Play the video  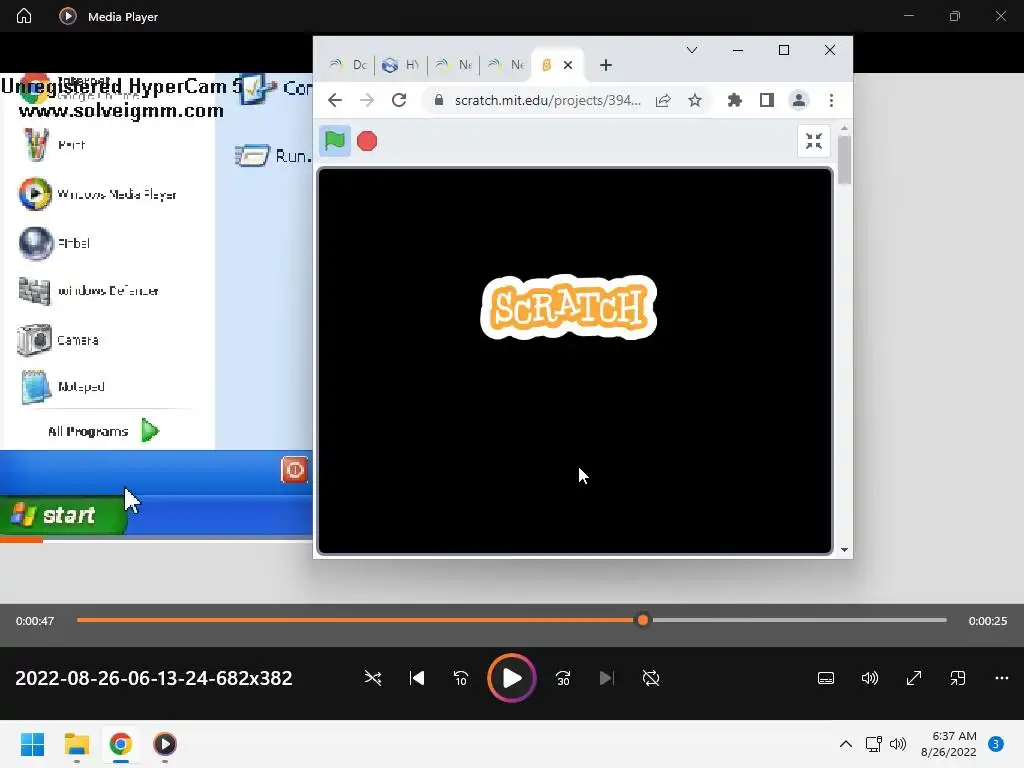coord(511,678)
